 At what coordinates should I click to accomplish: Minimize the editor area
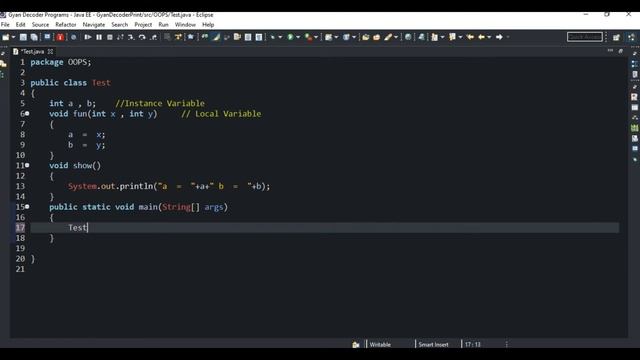610,51
